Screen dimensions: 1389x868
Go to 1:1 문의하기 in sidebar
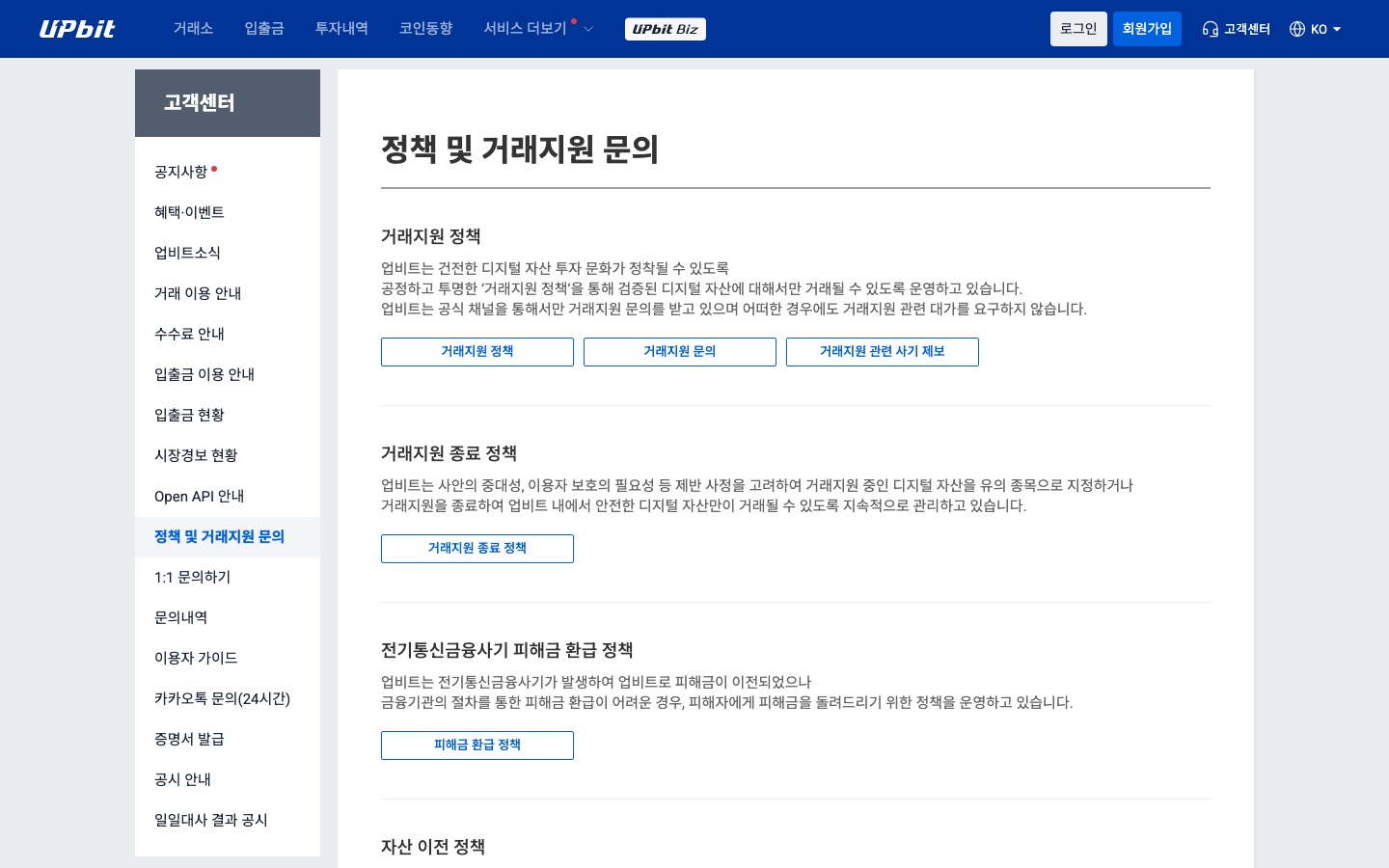[x=228, y=577]
